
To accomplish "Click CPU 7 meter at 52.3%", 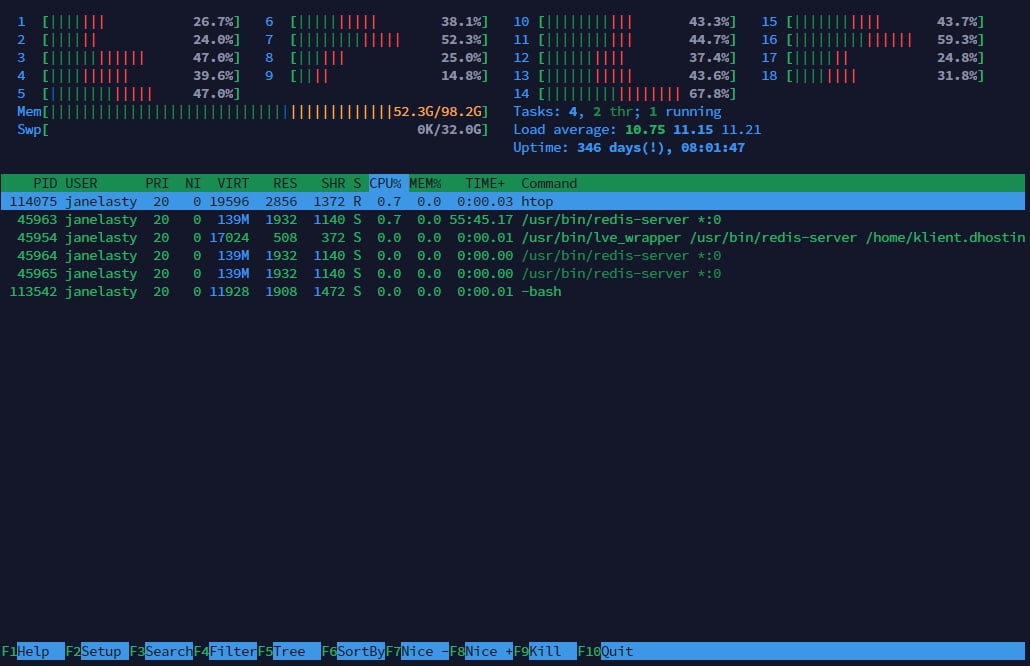I will pyautogui.click(x=376, y=40).
